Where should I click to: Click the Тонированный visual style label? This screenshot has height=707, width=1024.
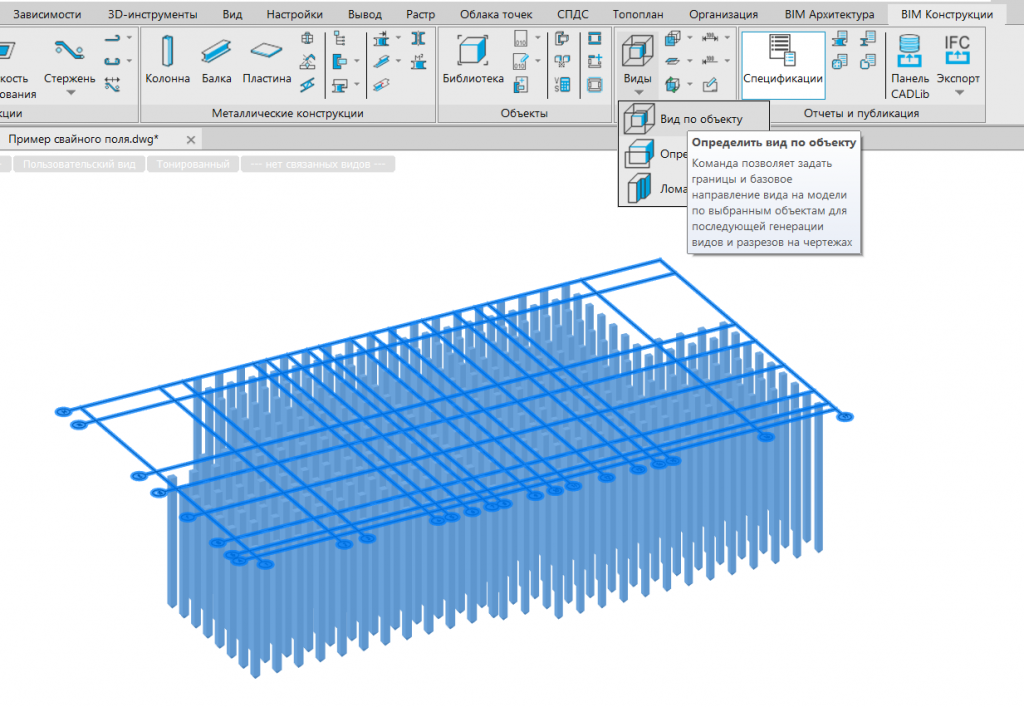193,164
